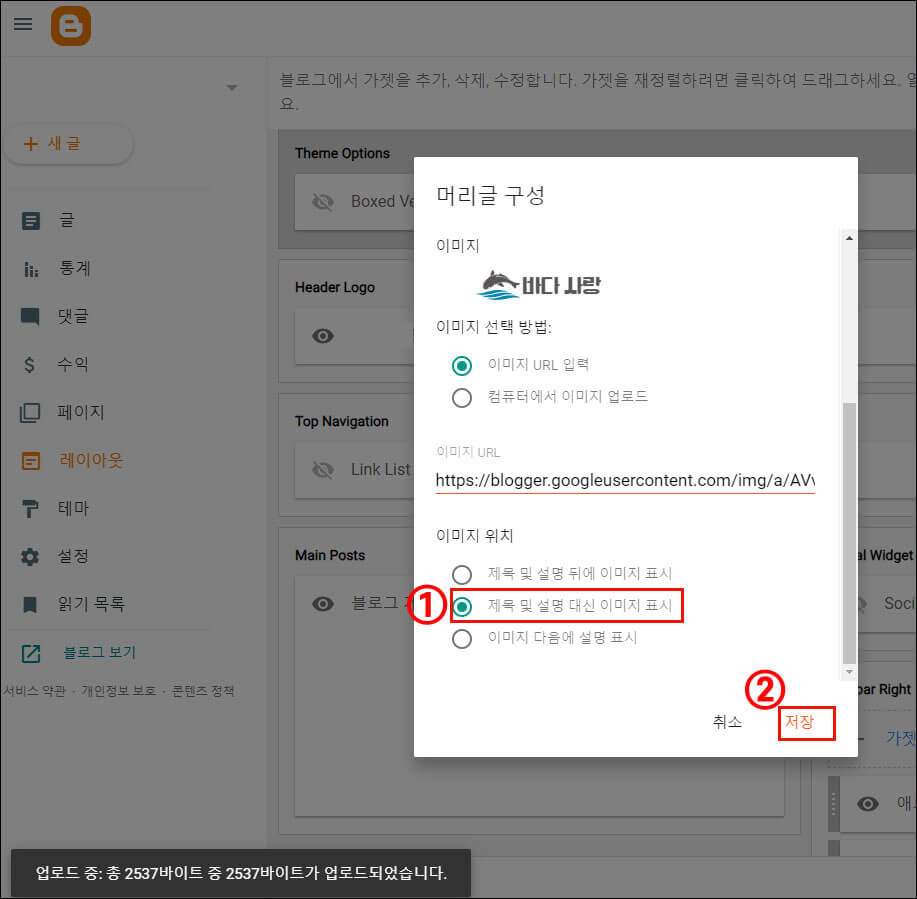The width and height of the screenshot is (917, 899).
Task: Click the Blogger logo icon
Action: [71, 26]
